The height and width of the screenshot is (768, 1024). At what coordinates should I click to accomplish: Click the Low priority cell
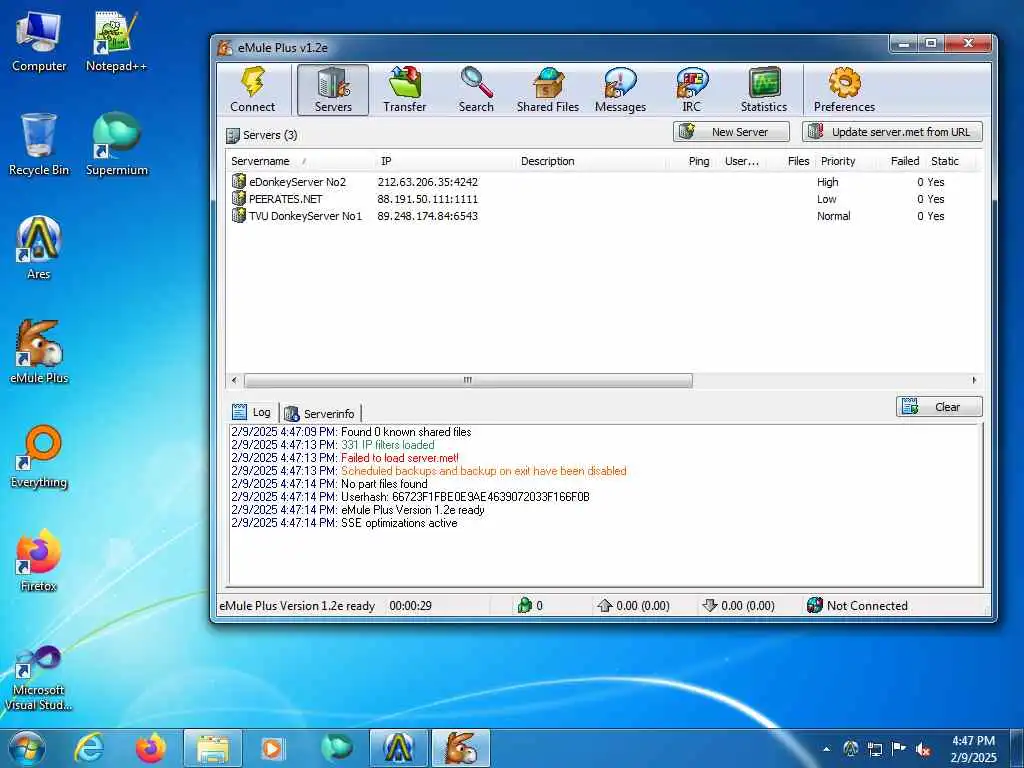[x=826, y=199]
